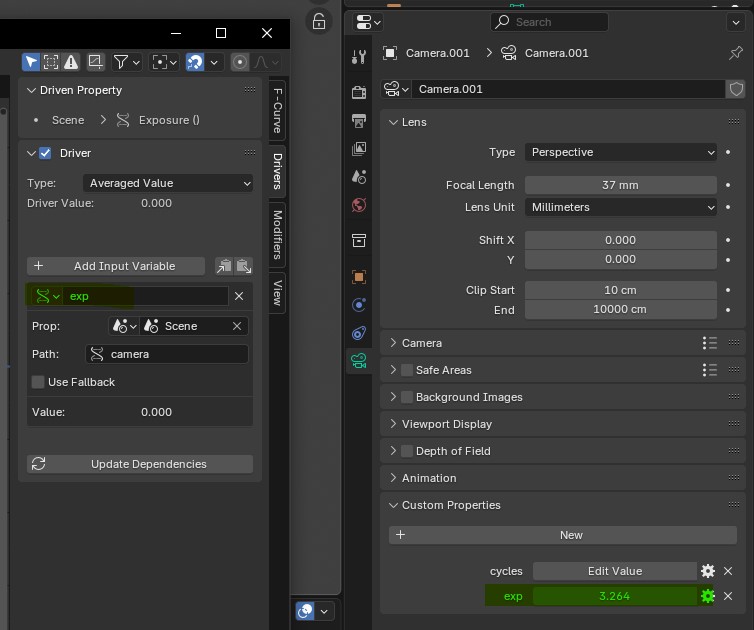This screenshot has height=630, width=754.
Task: Toggle the pin icon in properties header
Action: click(x=735, y=53)
